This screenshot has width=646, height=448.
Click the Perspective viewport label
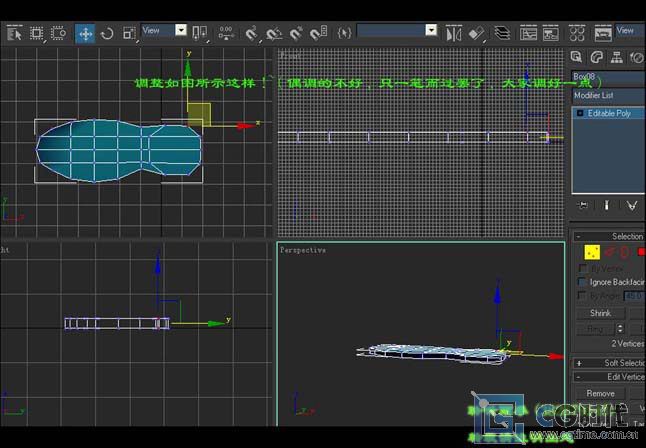[x=303, y=250]
